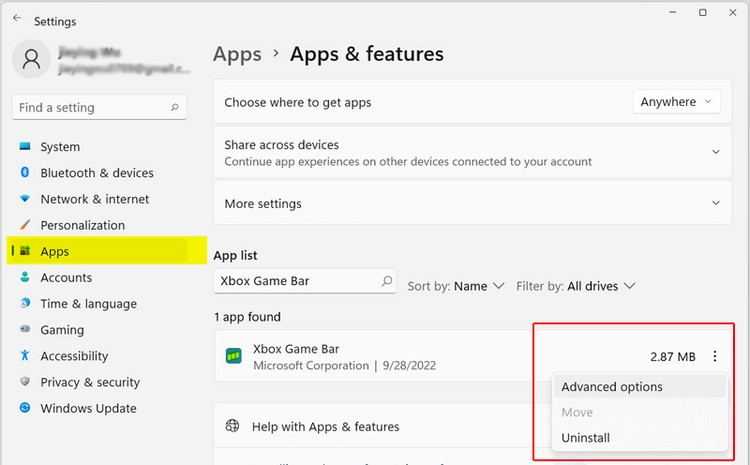The height and width of the screenshot is (465, 750).
Task: Open the Anywhere dropdown for app sources
Action: (x=676, y=101)
